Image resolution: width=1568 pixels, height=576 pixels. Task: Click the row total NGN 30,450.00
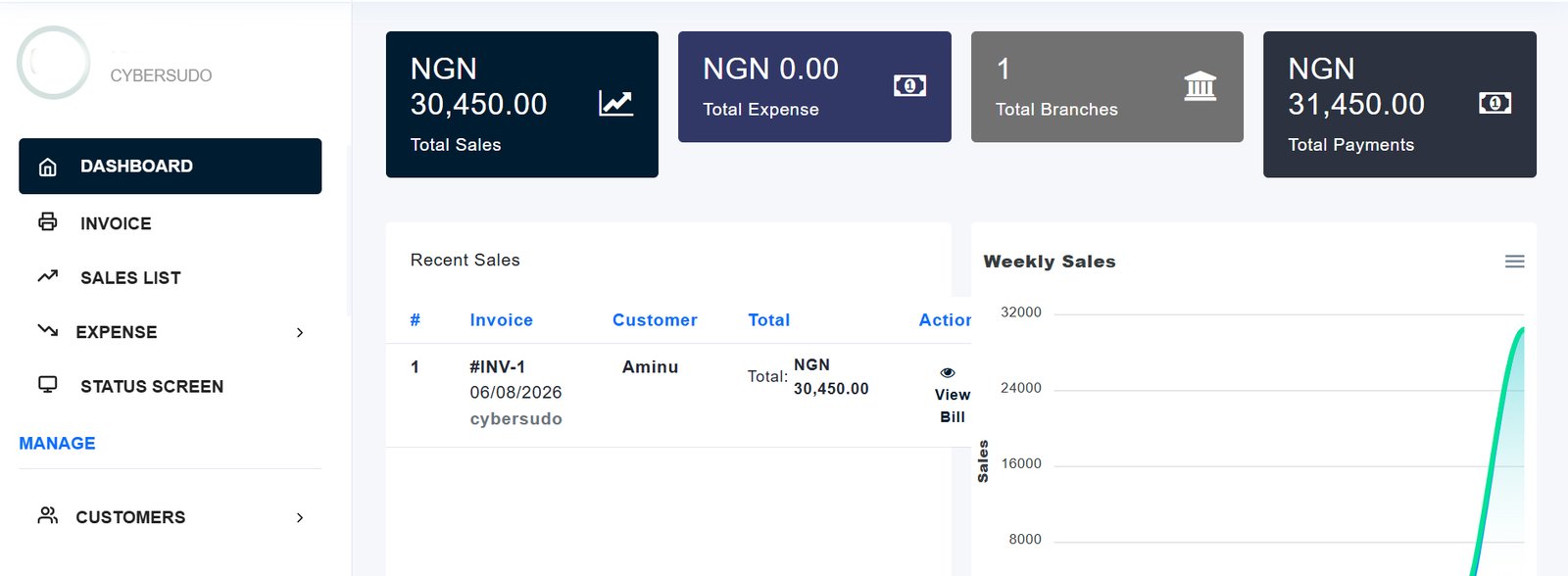click(831, 376)
